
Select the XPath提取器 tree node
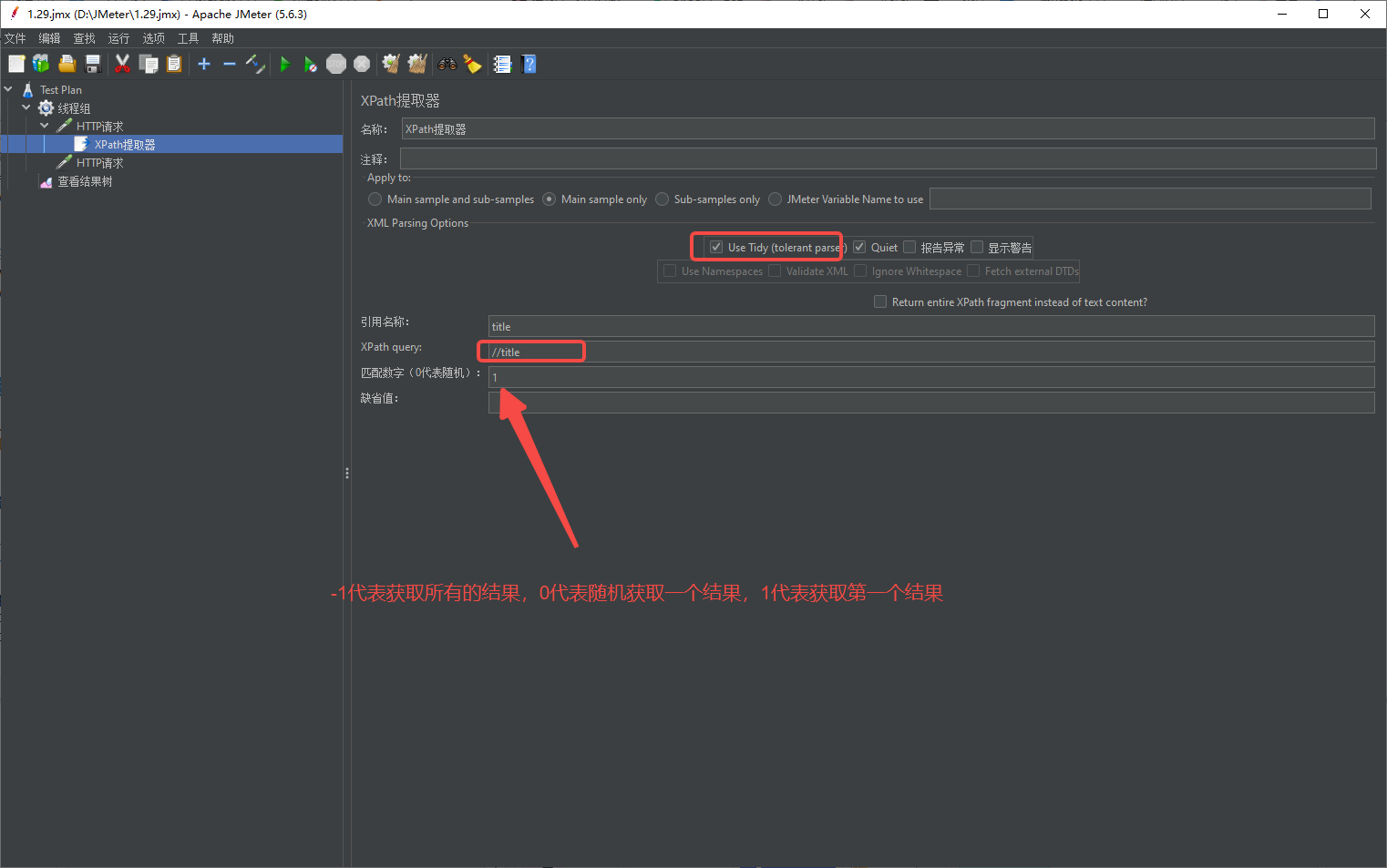click(x=125, y=145)
